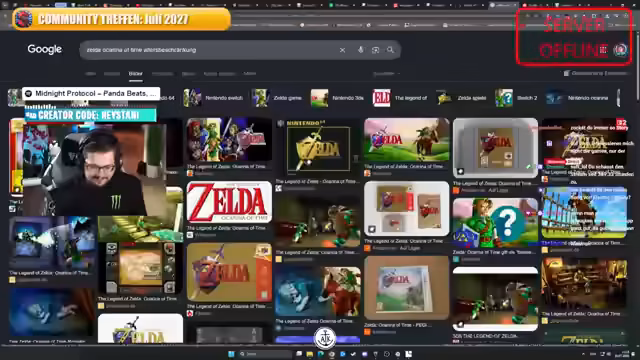Submit search with magnifier icon
This screenshot has width=640, height=360.
coord(391,50)
